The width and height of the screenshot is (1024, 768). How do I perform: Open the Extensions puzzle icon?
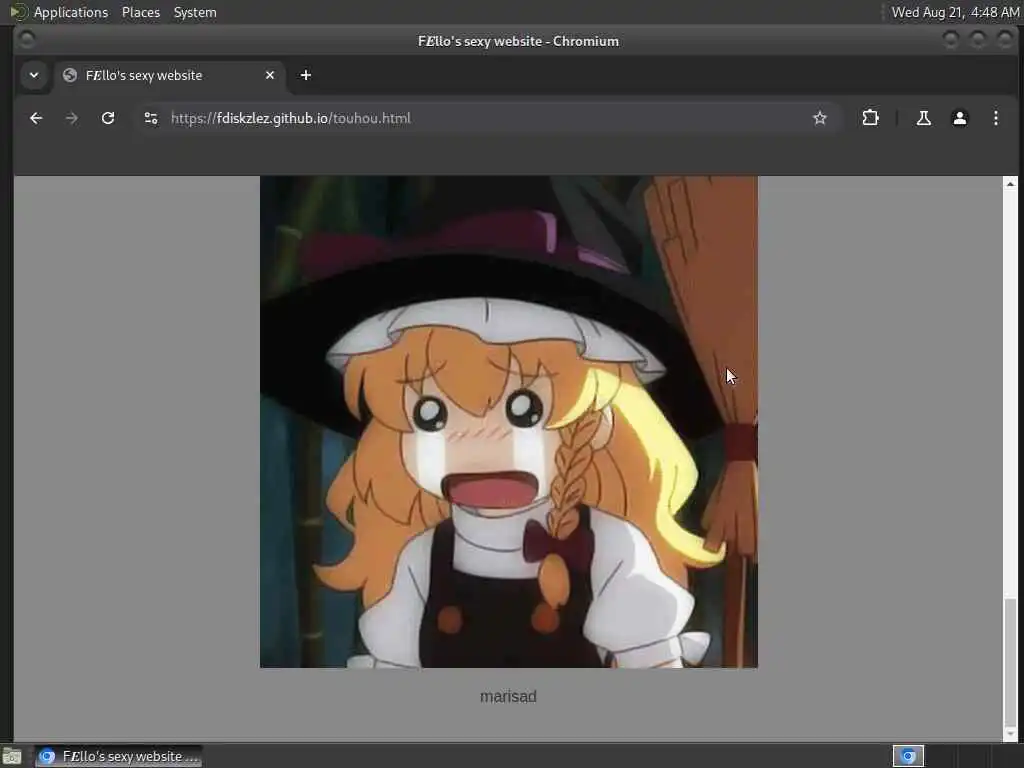coord(871,118)
